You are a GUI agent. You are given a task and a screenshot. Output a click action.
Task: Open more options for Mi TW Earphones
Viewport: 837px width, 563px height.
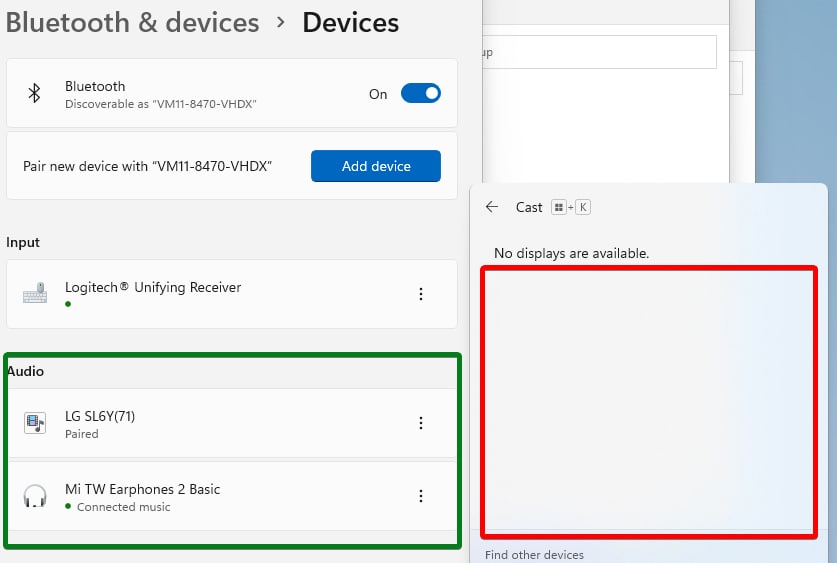click(421, 496)
